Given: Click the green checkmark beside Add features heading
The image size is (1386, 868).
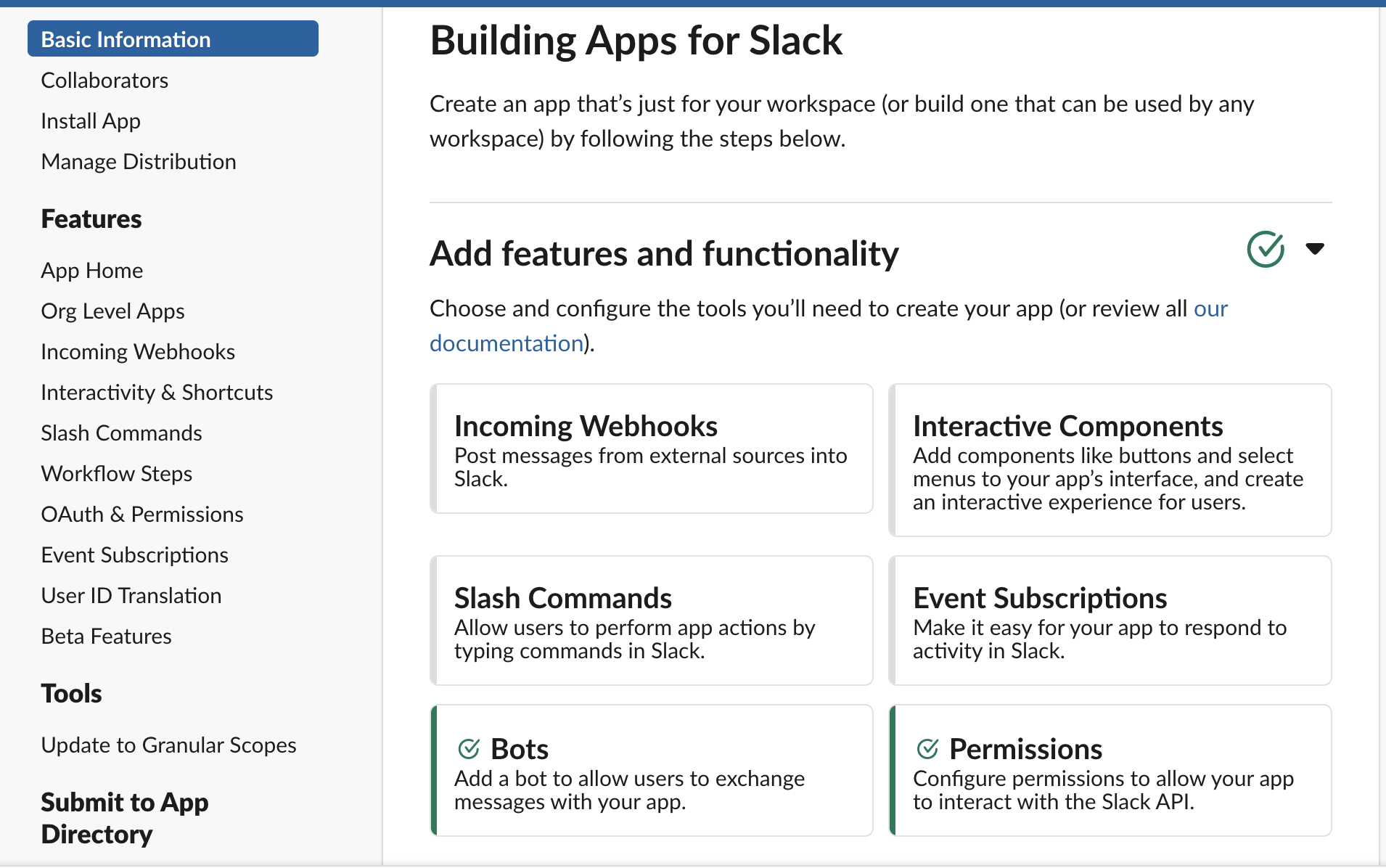Looking at the screenshot, I should click(1266, 250).
